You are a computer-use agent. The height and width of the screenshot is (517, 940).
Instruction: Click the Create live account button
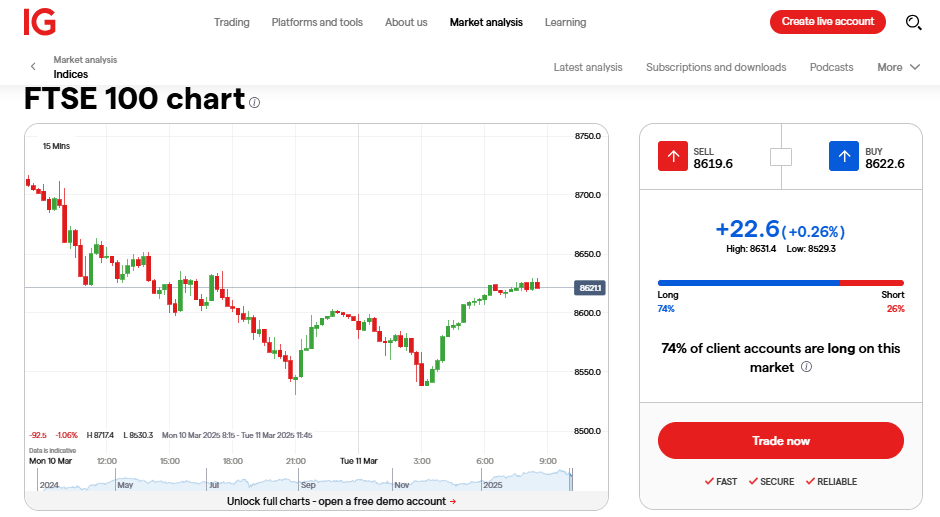[827, 22]
